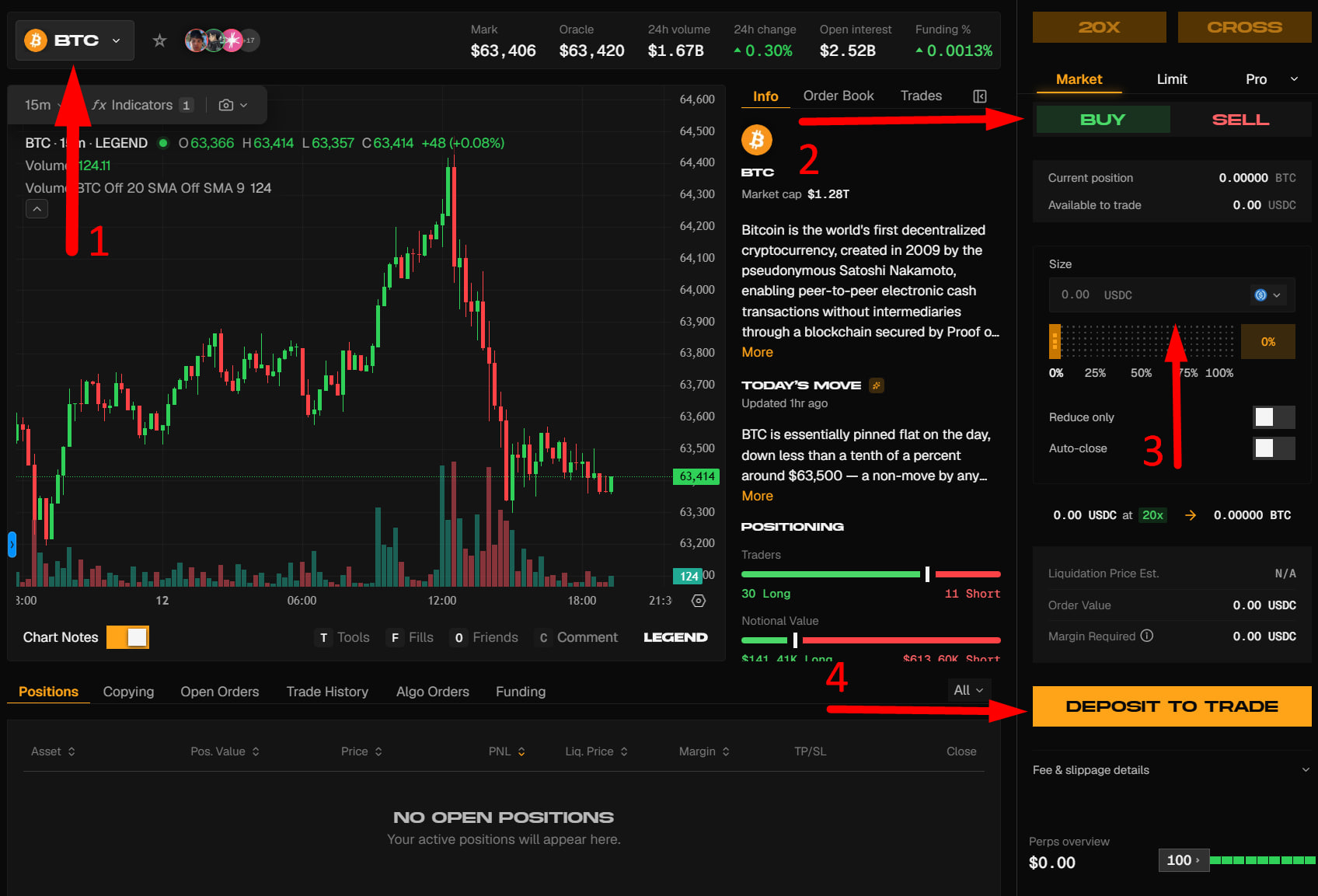Click More under the Bitcoin description
This screenshot has width=1318, height=896.
pos(757,352)
